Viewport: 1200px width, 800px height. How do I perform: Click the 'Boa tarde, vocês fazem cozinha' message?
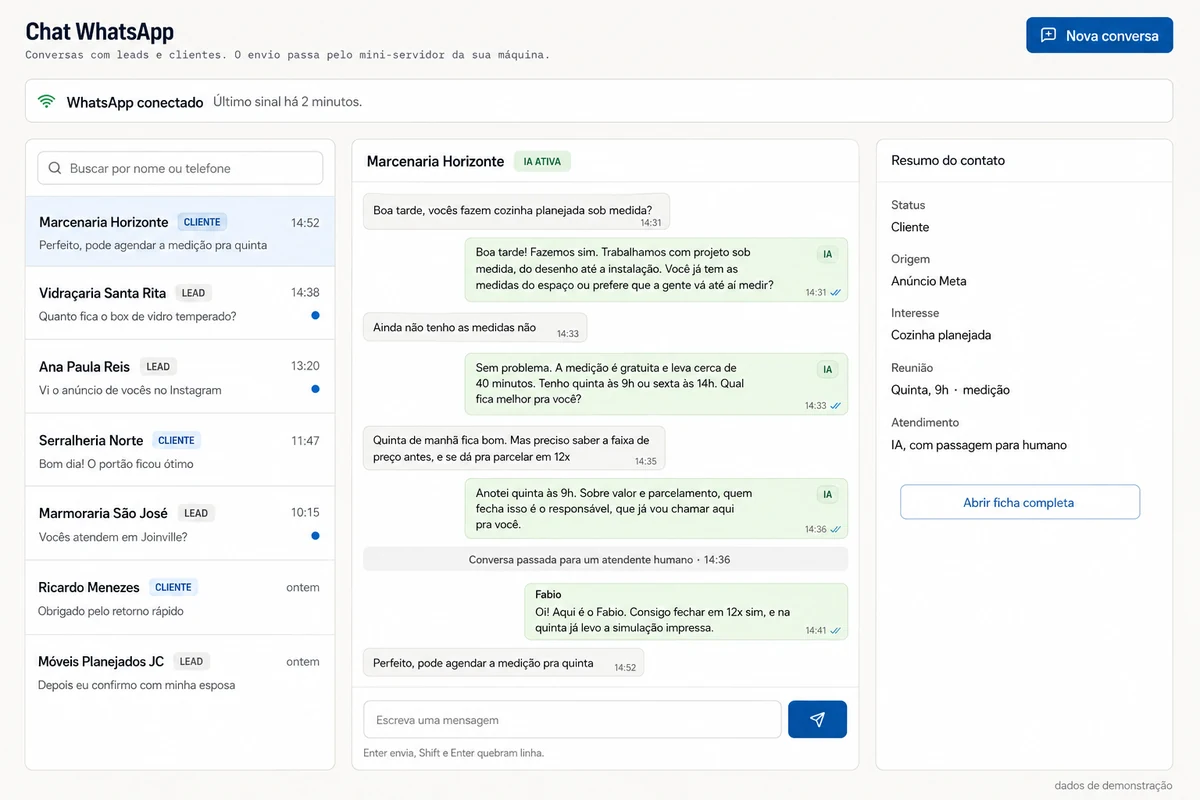(516, 211)
